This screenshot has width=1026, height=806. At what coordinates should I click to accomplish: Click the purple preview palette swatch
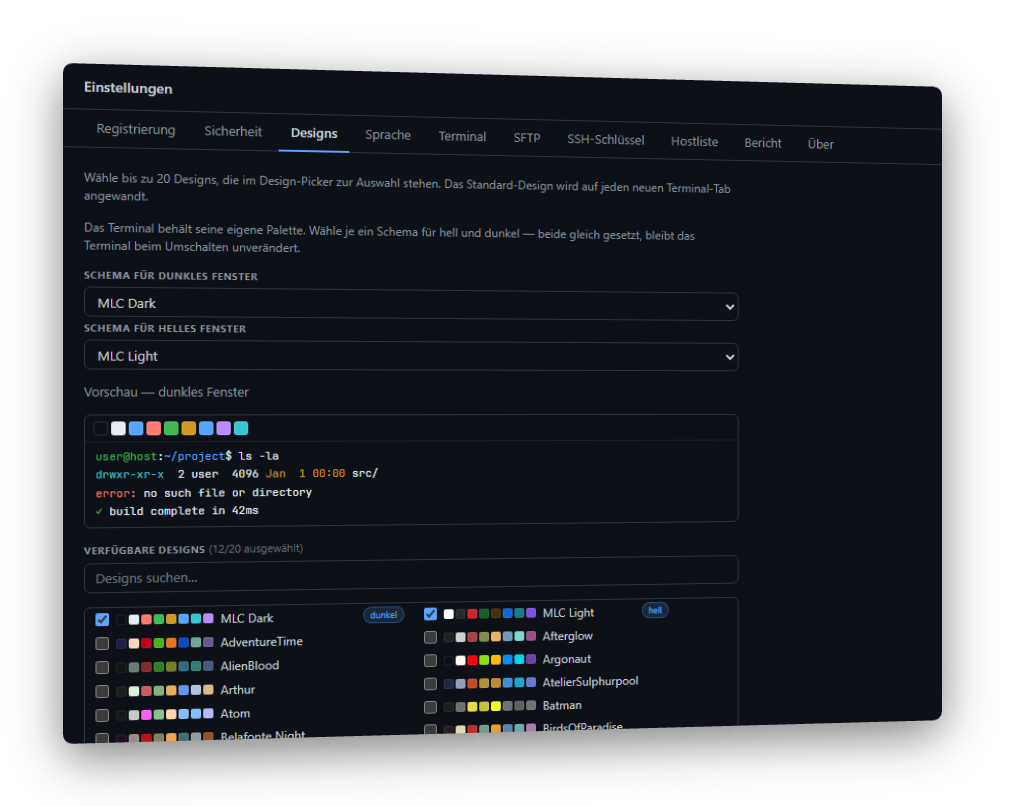[x=224, y=429]
